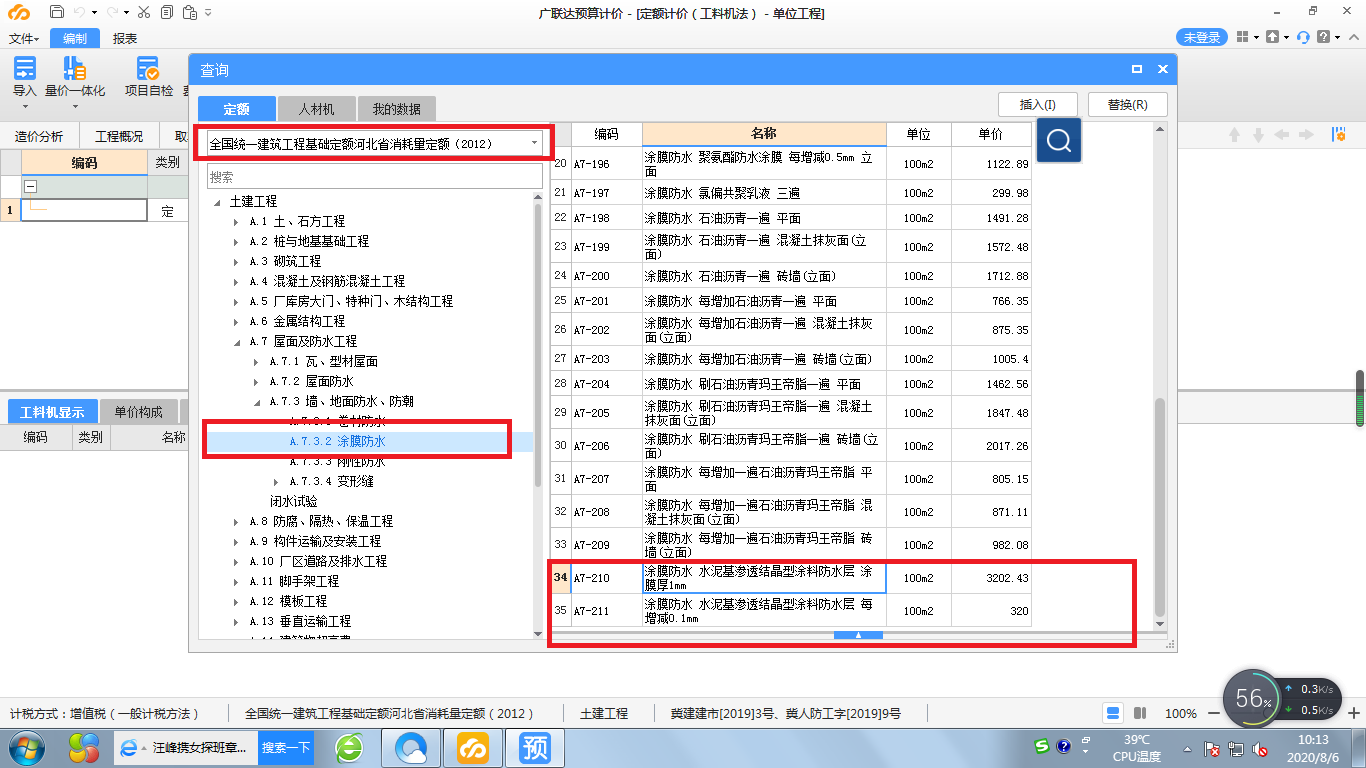Viewport: 1366px width, 768px height.
Task: Click the move up arrow icon
Action: pyautogui.click(x=1235, y=135)
